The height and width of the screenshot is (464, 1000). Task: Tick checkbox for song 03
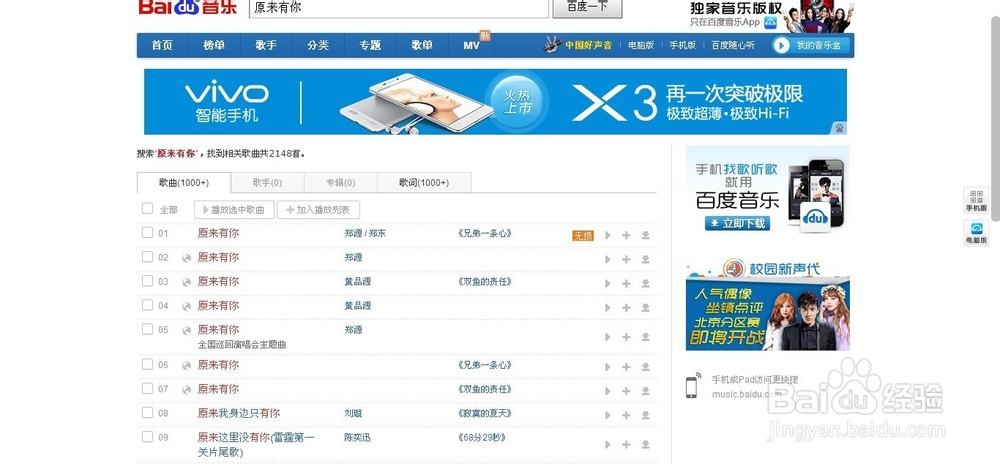pos(147,281)
